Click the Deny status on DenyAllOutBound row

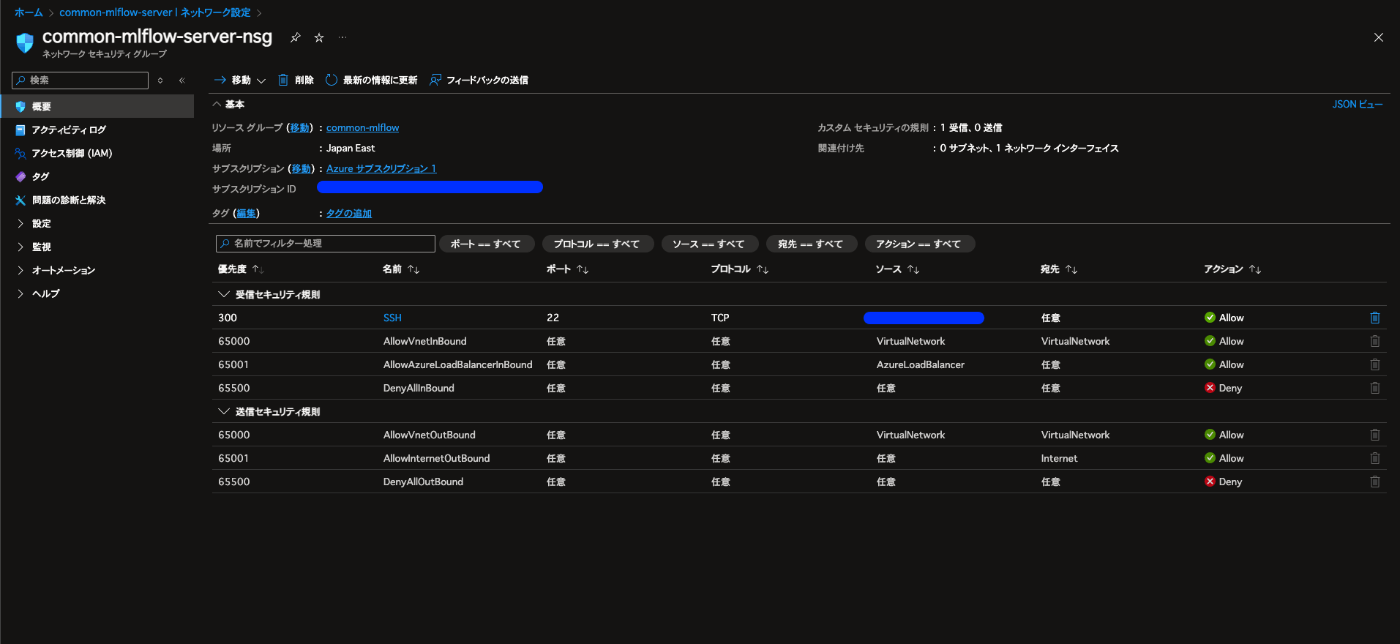[1223, 482]
